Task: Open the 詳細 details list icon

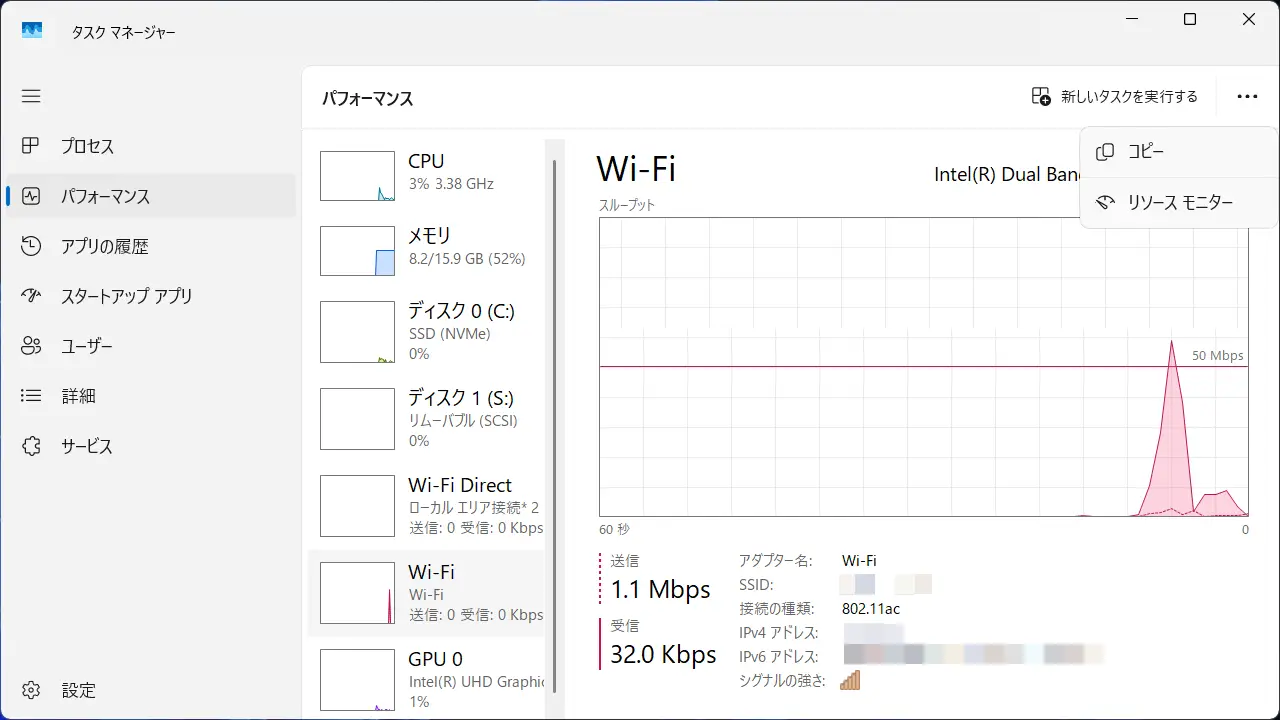Action: [31, 396]
